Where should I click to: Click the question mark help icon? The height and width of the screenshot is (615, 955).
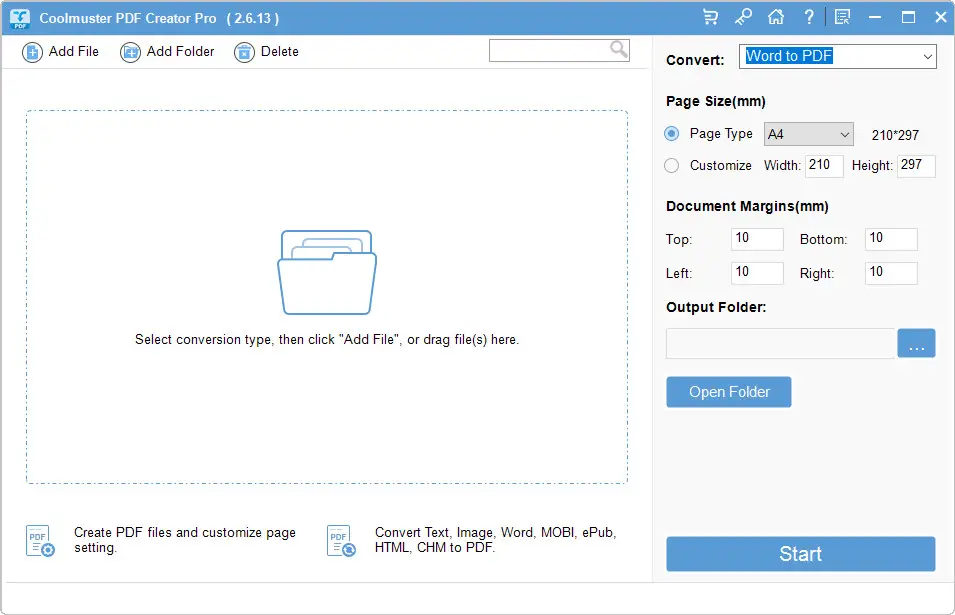click(809, 17)
